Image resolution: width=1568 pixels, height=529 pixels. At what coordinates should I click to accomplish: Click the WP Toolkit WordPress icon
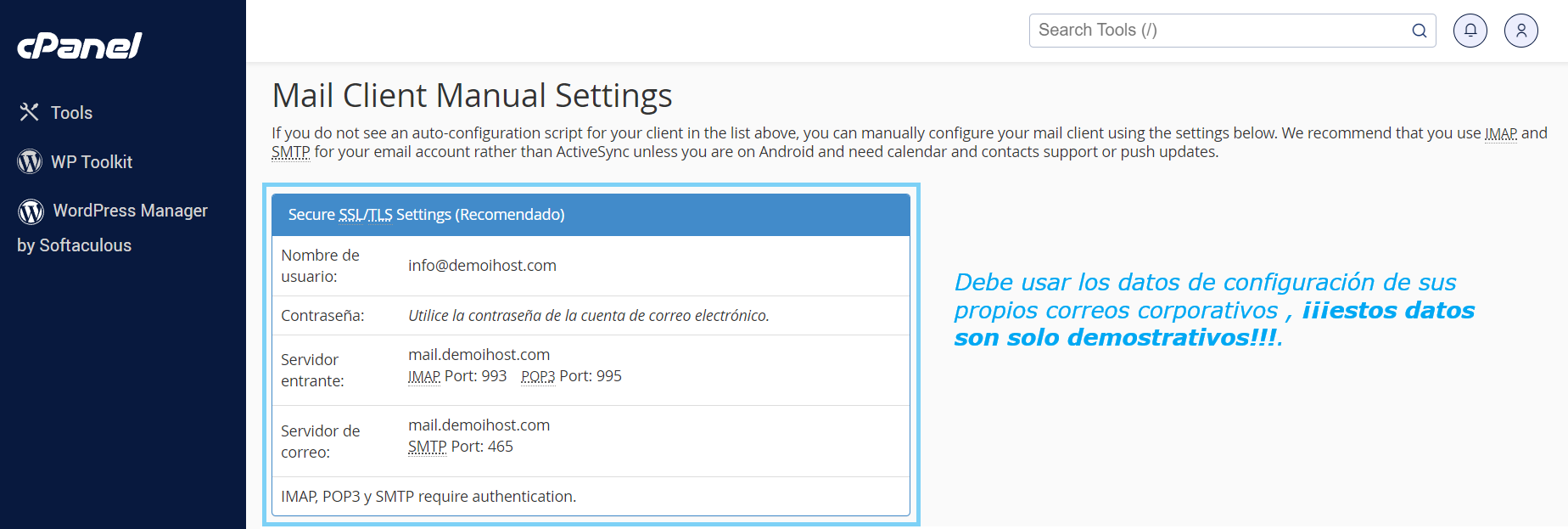pos(30,161)
